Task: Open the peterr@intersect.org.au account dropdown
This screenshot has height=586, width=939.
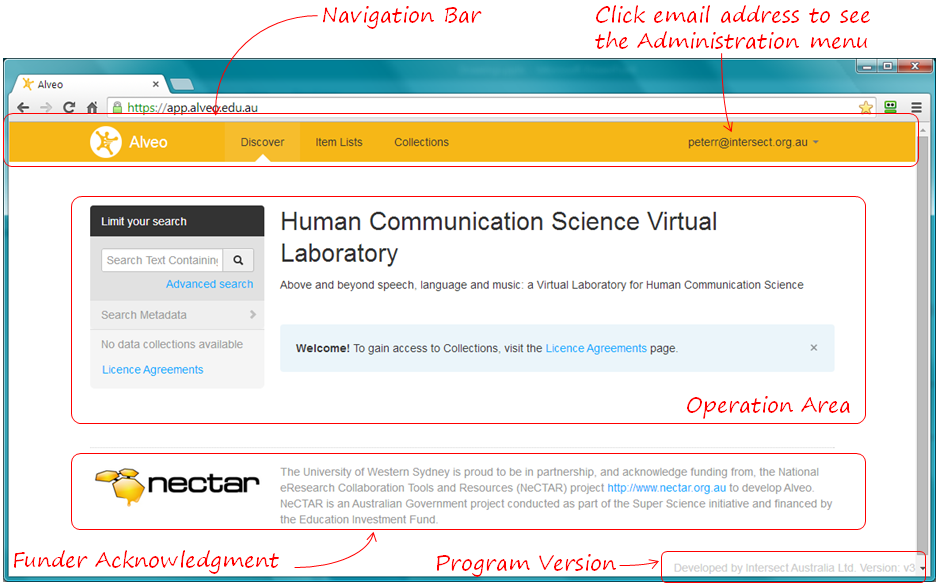Action: 753,142
